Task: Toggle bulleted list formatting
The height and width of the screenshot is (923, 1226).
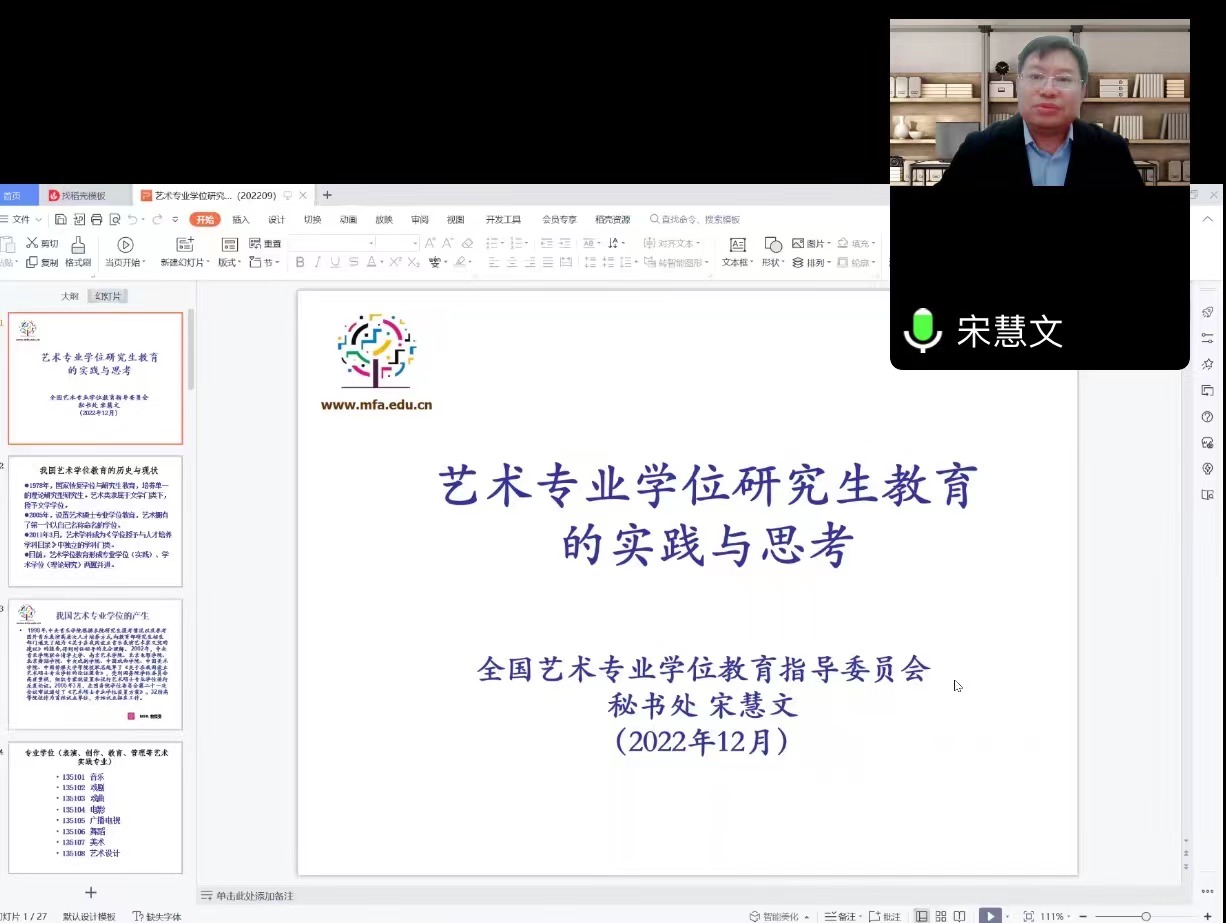Action: [491, 243]
